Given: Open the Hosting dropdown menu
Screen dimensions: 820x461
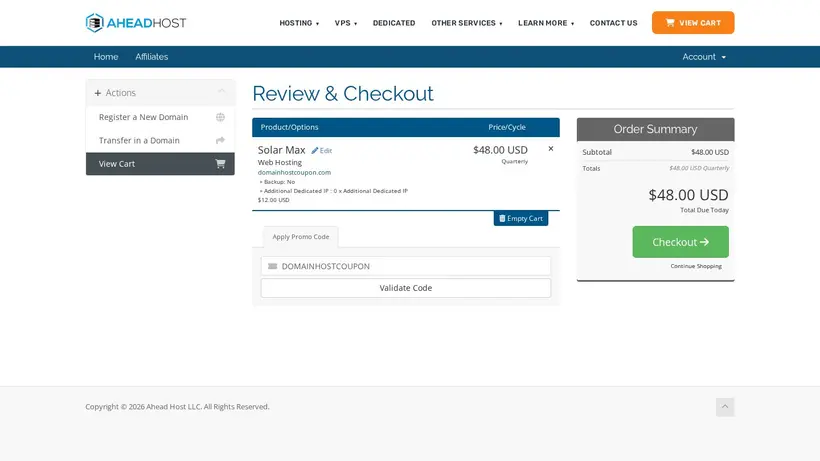Looking at the screenshot, I should [299, 23].
